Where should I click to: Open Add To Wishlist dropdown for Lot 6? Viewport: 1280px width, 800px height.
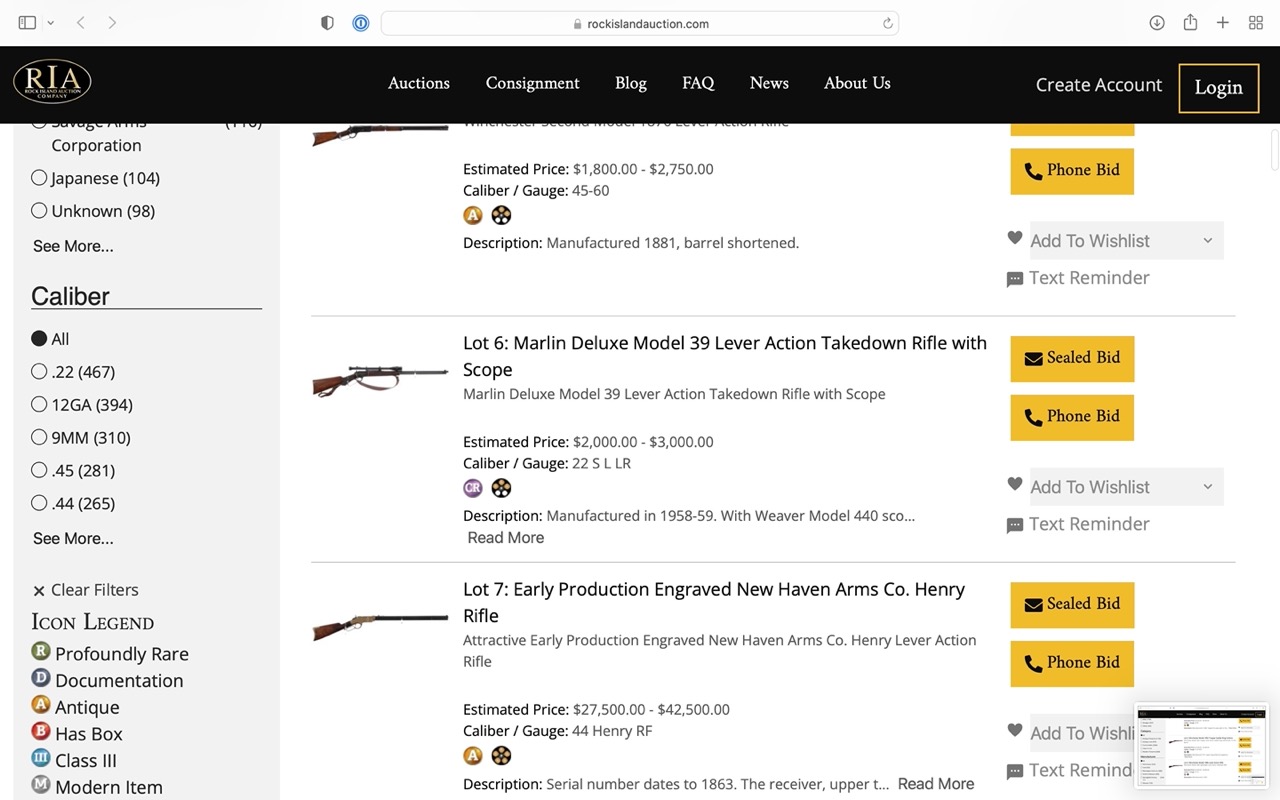1127,487
